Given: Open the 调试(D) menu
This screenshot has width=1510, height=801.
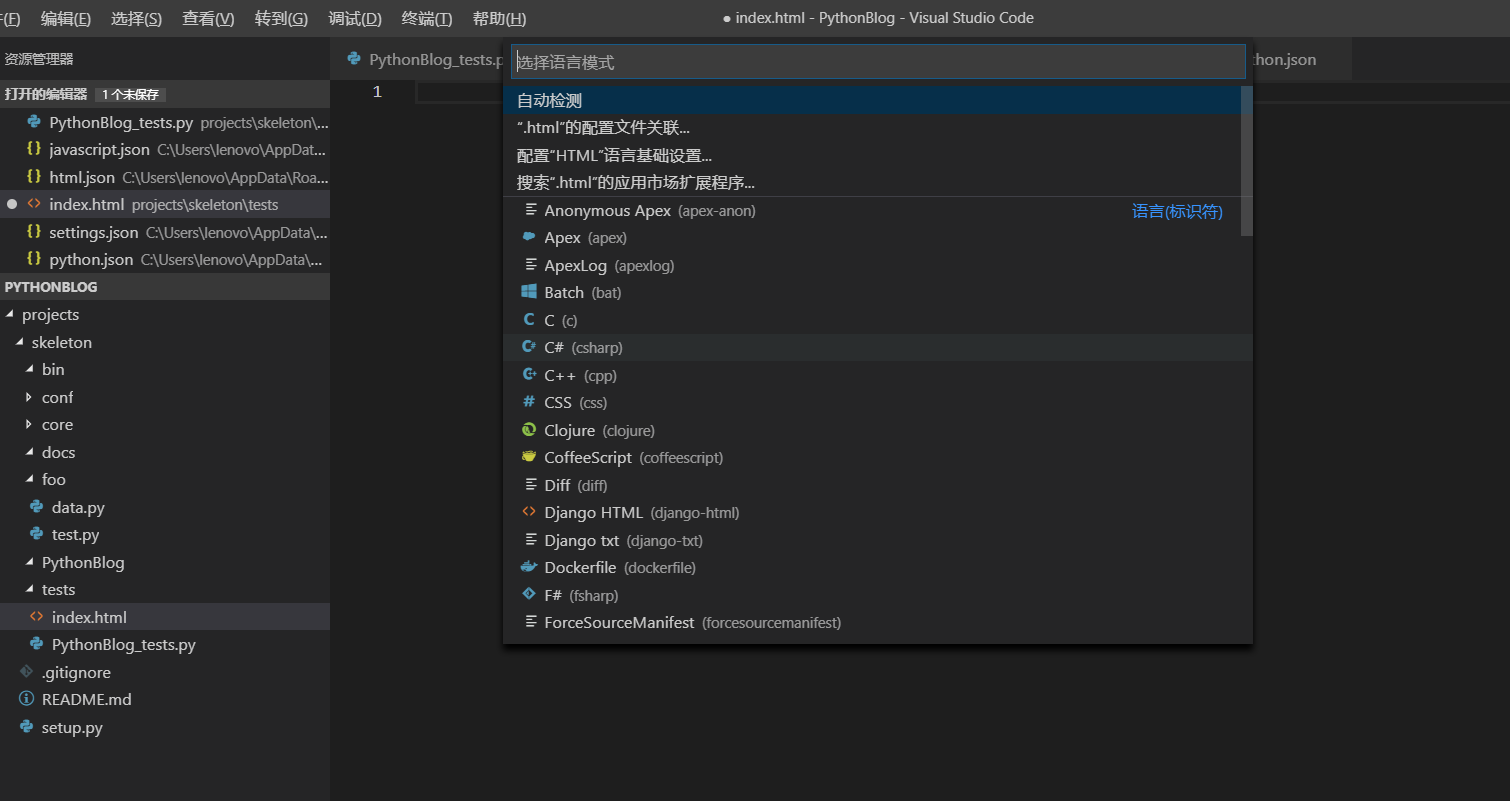Looking at the screenshot, I should tap(355, 18).
